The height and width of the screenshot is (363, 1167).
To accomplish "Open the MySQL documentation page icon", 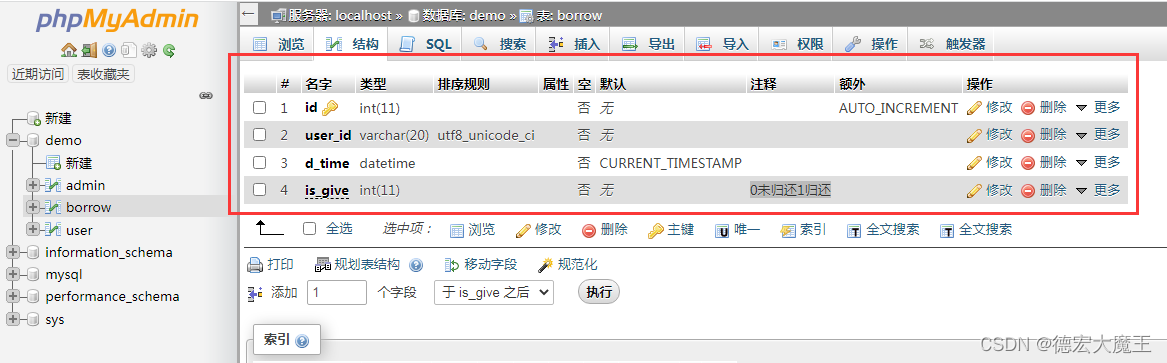I will 129,51.
